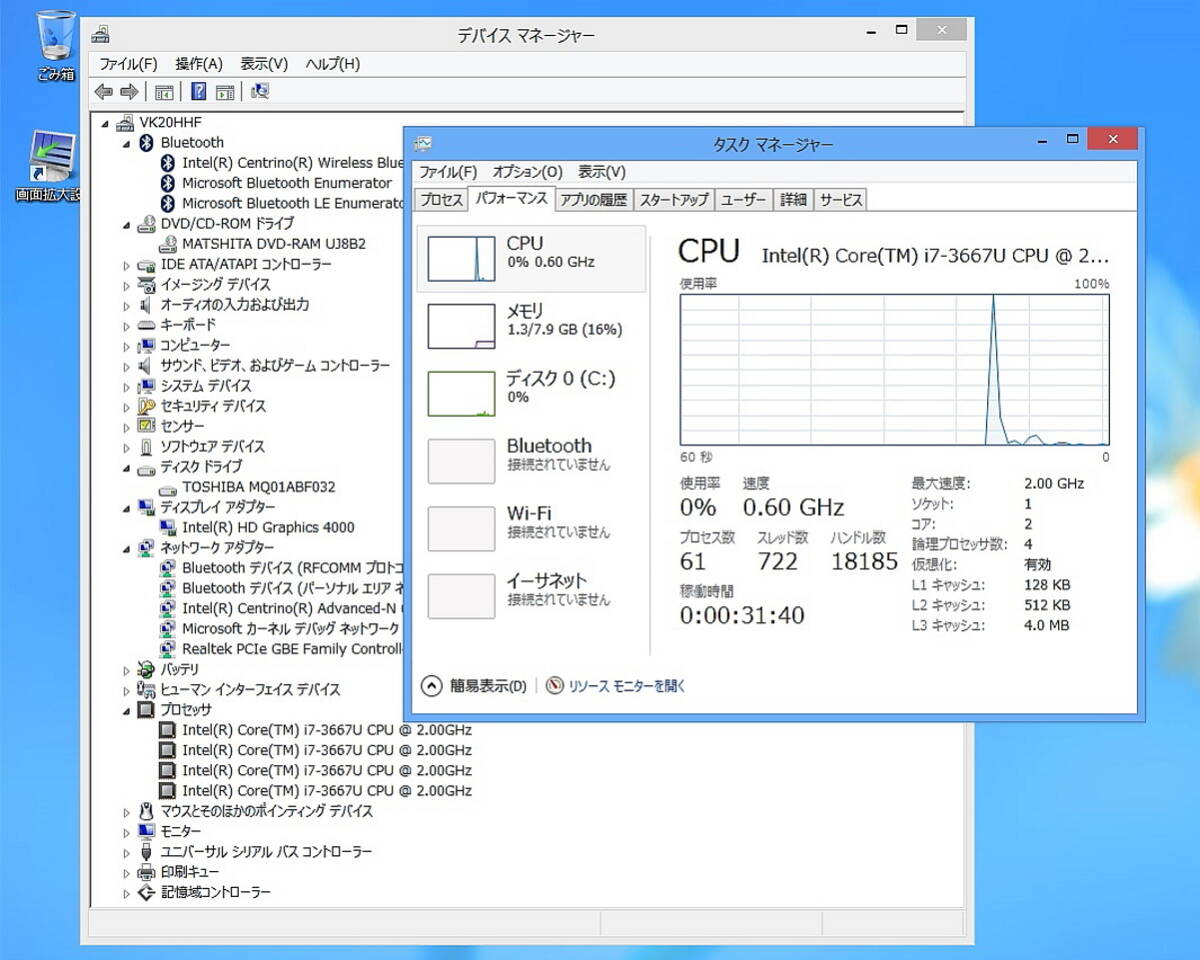Select Bluetooth in the Task Manager sidebar
The image size is (1200, 960).
click(x=531, y=460)
